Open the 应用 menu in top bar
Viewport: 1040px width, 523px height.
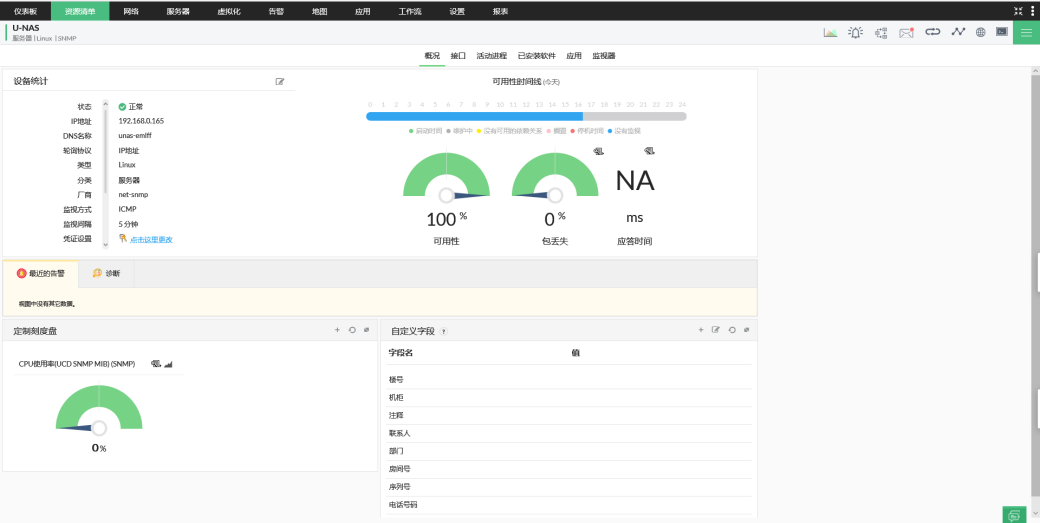363,11
